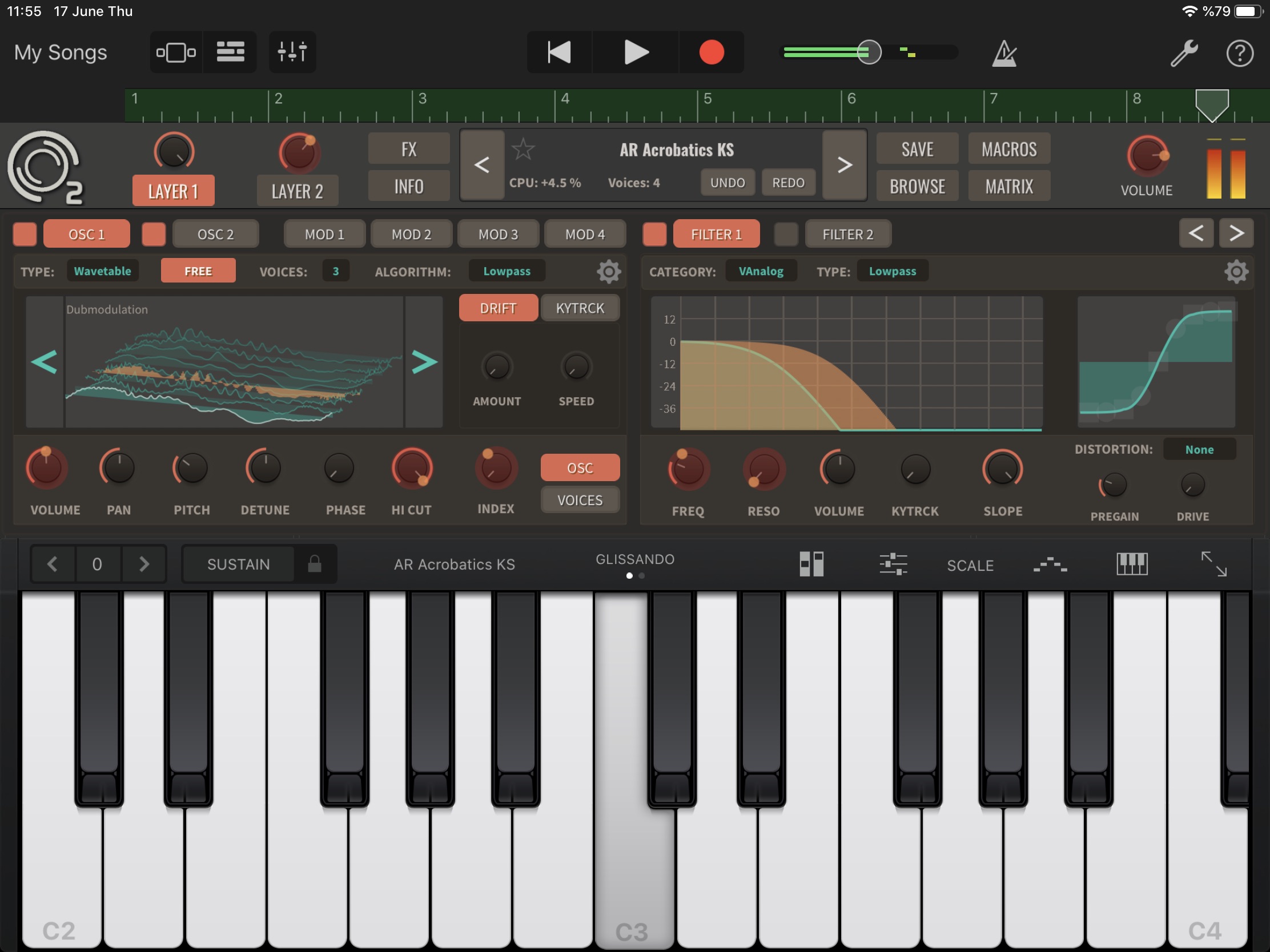Select previous wavetable with left arrow
This screenshot has width=1270, height=952.
click(44, 362)
